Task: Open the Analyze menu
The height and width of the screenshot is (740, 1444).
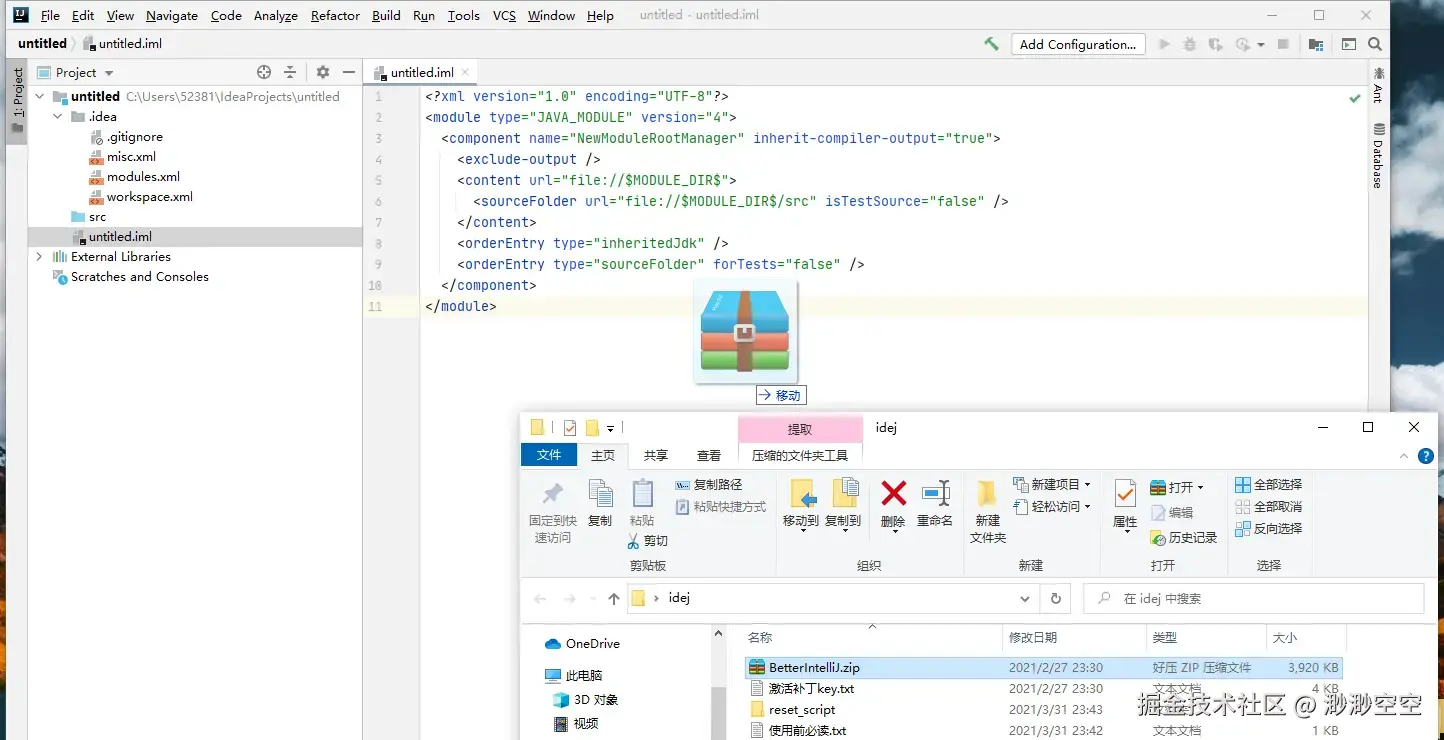Action: click(276, 15)
